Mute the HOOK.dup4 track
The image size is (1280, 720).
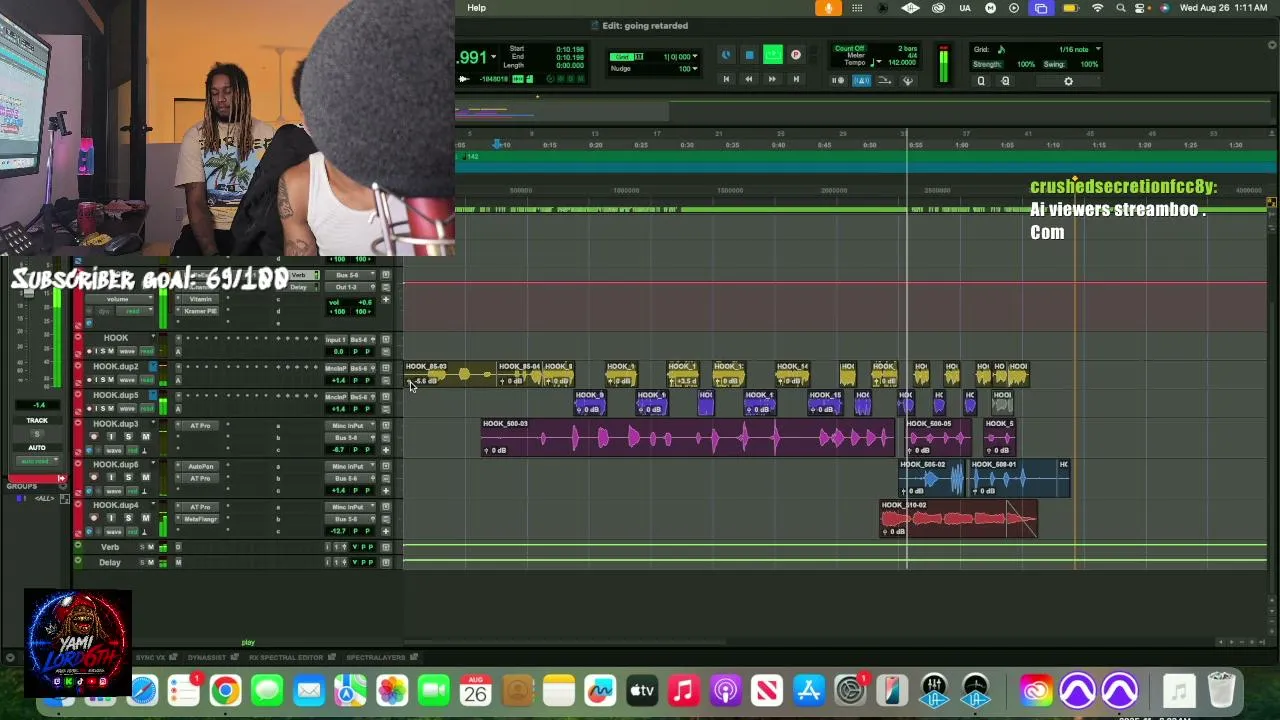[x=145, y=518]
